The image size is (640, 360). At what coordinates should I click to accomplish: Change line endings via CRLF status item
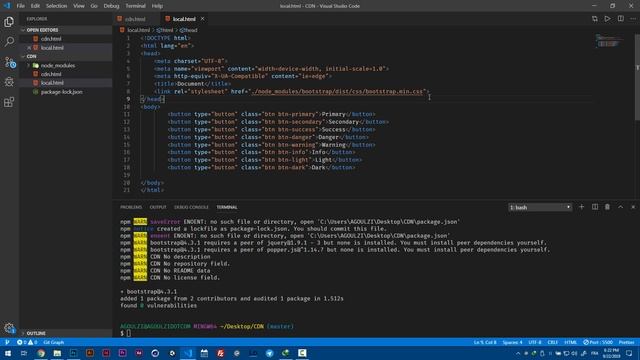pyautogui.click(x=553, y=342)
